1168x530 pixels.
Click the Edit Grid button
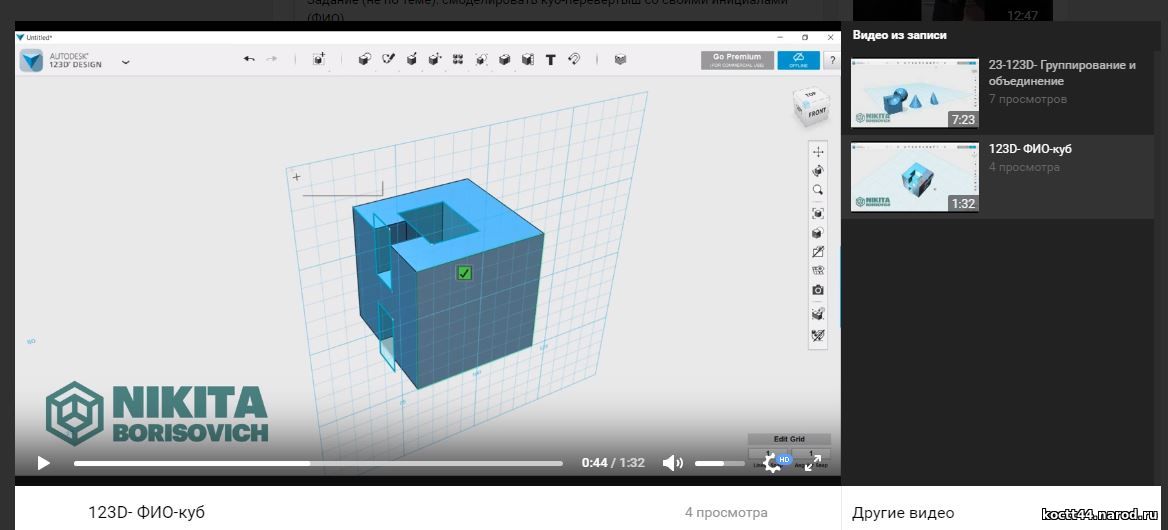(x=789, y=439)
